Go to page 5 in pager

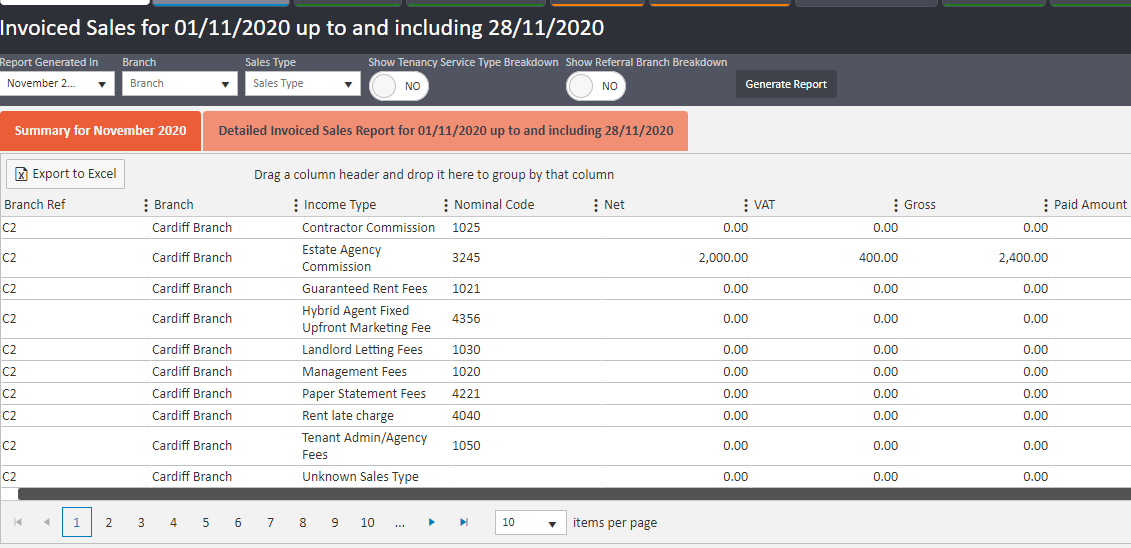205,523
